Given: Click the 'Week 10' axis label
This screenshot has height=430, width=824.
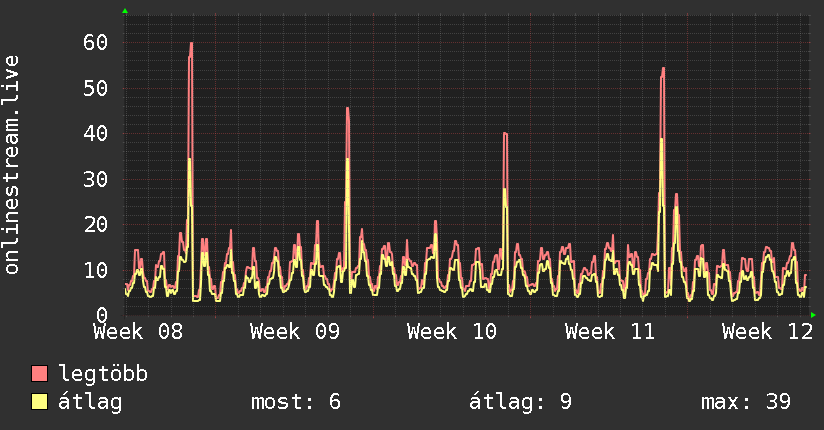Looking at the screenshot, I should [x=452, y=332].
